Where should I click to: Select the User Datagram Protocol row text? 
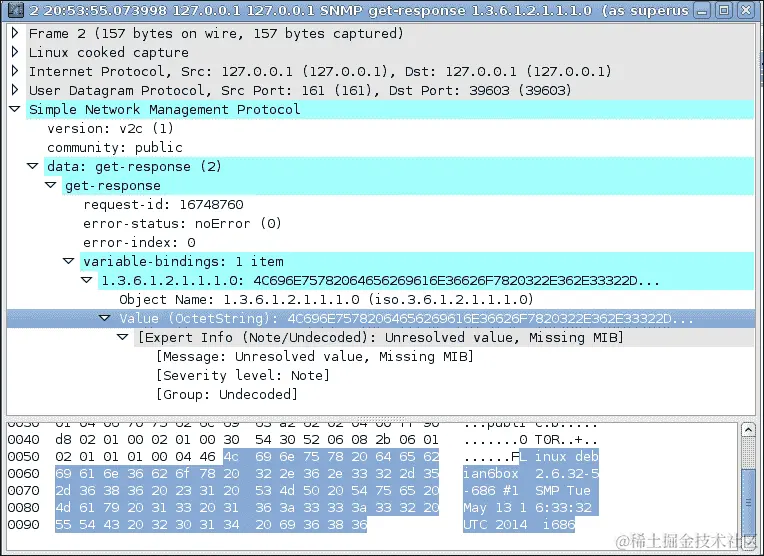click(300, 90)
